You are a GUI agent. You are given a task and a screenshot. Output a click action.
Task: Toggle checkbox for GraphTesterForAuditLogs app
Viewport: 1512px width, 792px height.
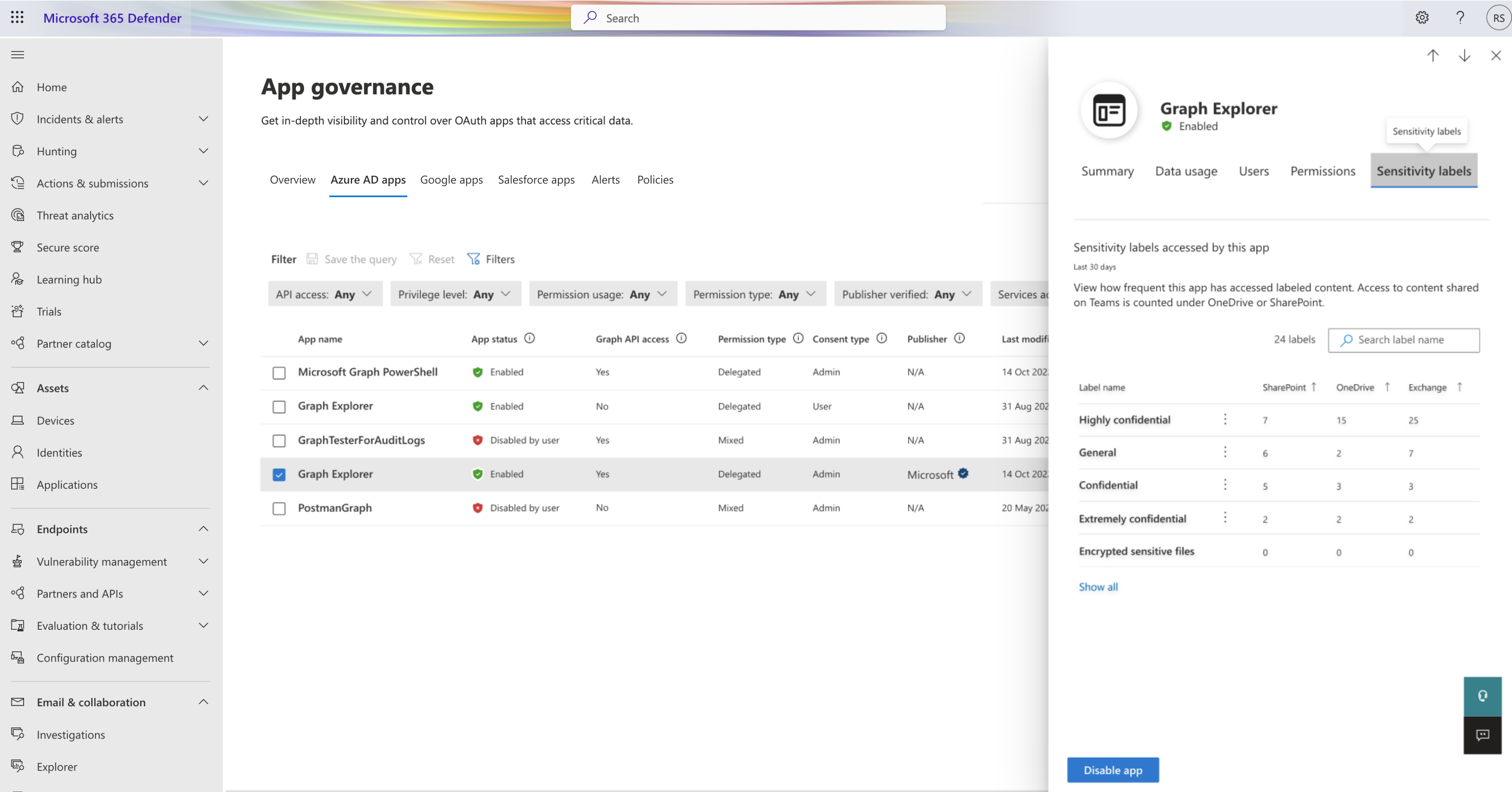279,440
